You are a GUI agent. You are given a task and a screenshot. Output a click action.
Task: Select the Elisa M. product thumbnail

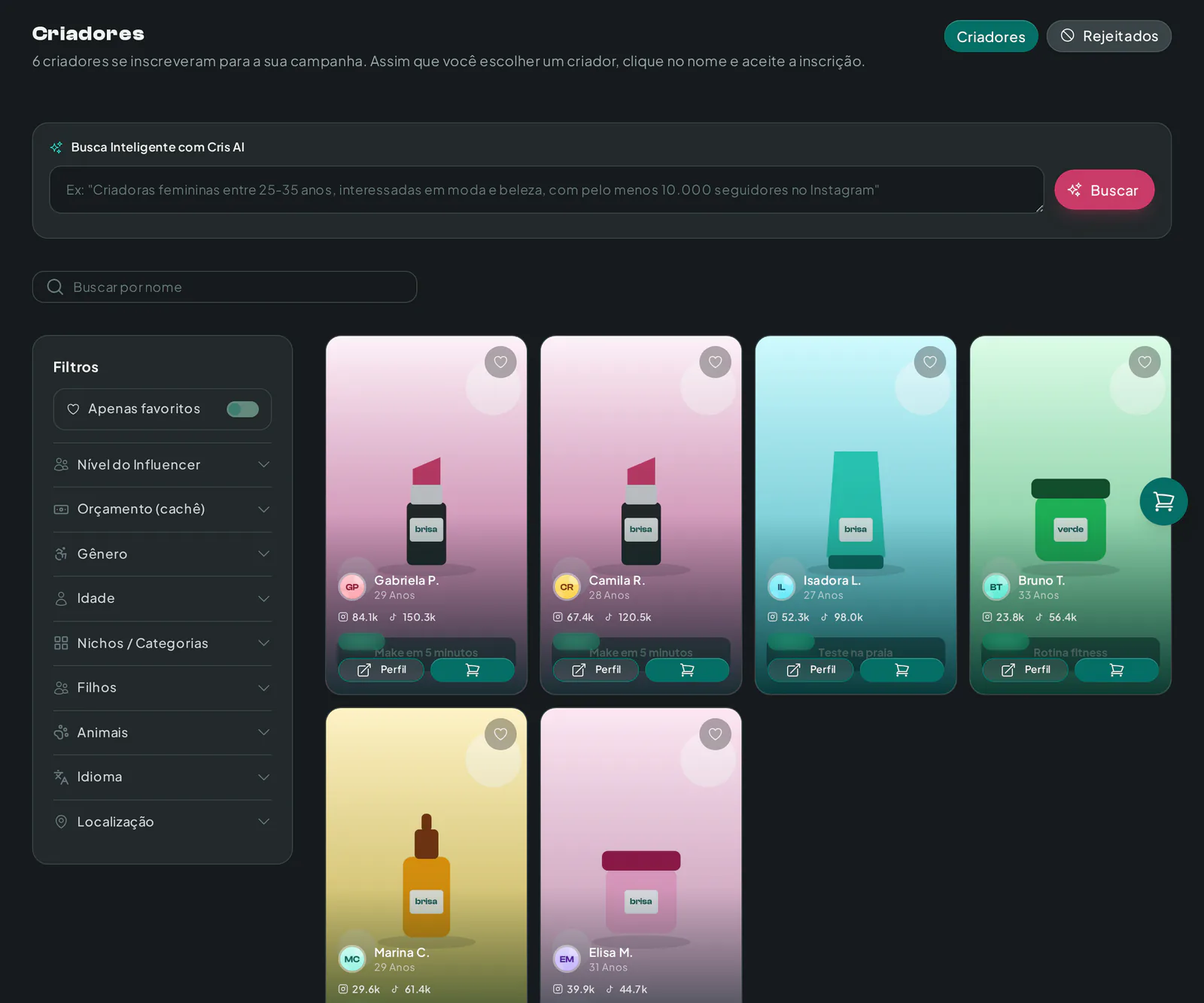click(641, 892)
